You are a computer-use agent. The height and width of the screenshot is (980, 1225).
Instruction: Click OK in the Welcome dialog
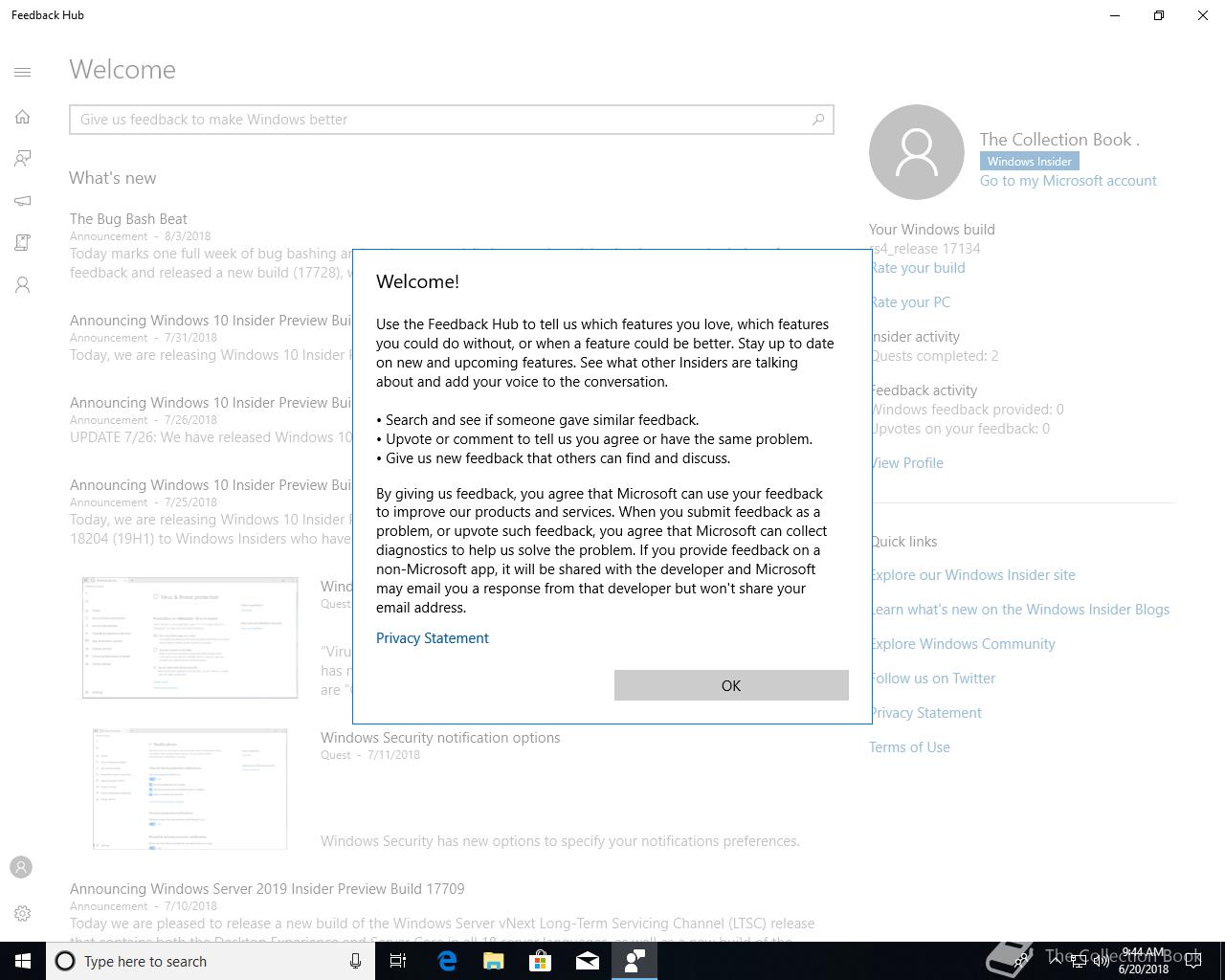tap(731, 685)
